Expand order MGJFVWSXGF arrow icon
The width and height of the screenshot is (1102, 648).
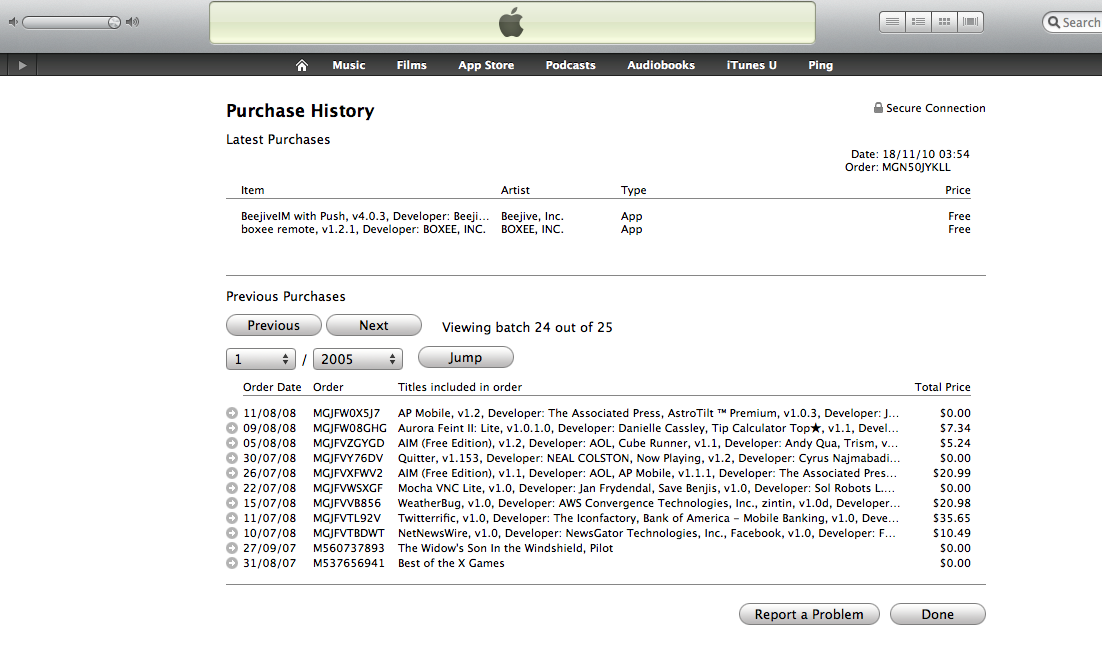232,488
